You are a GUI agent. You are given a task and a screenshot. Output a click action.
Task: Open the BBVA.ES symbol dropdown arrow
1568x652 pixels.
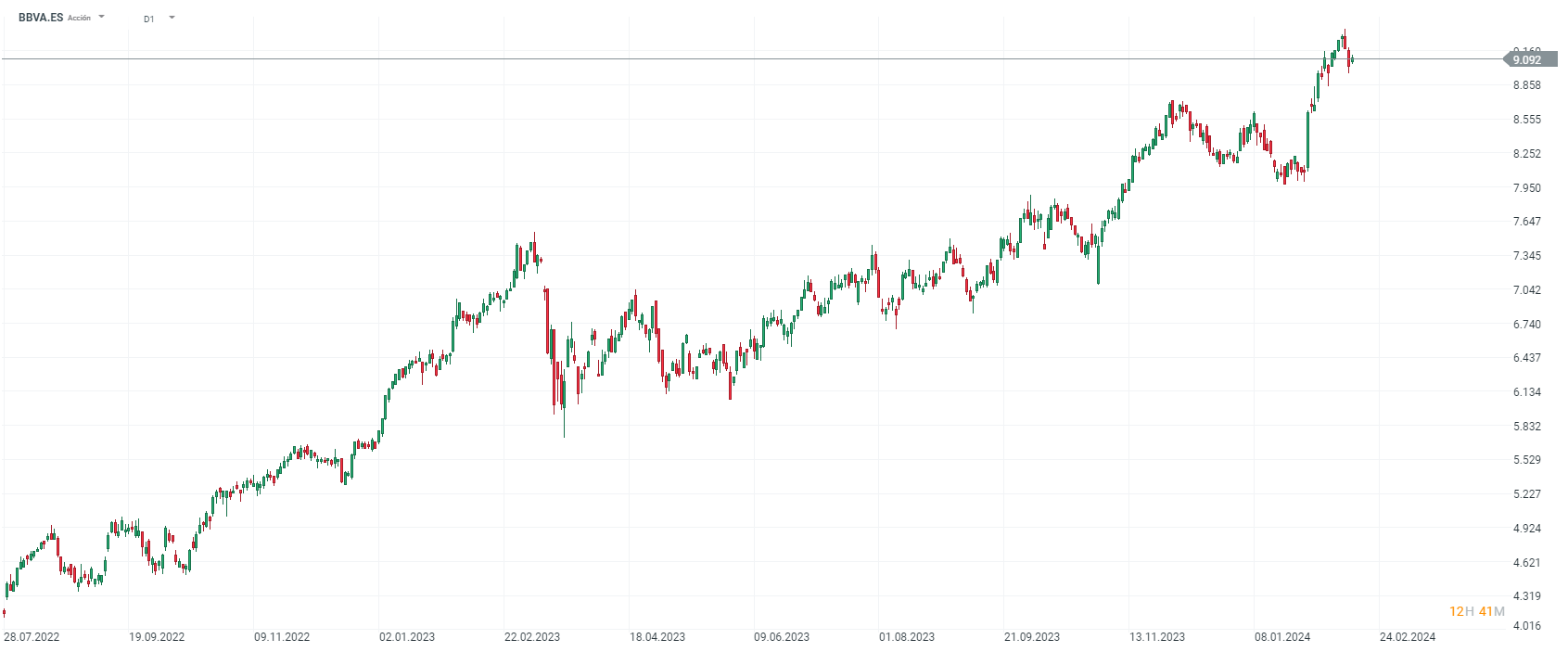point(102,17)
